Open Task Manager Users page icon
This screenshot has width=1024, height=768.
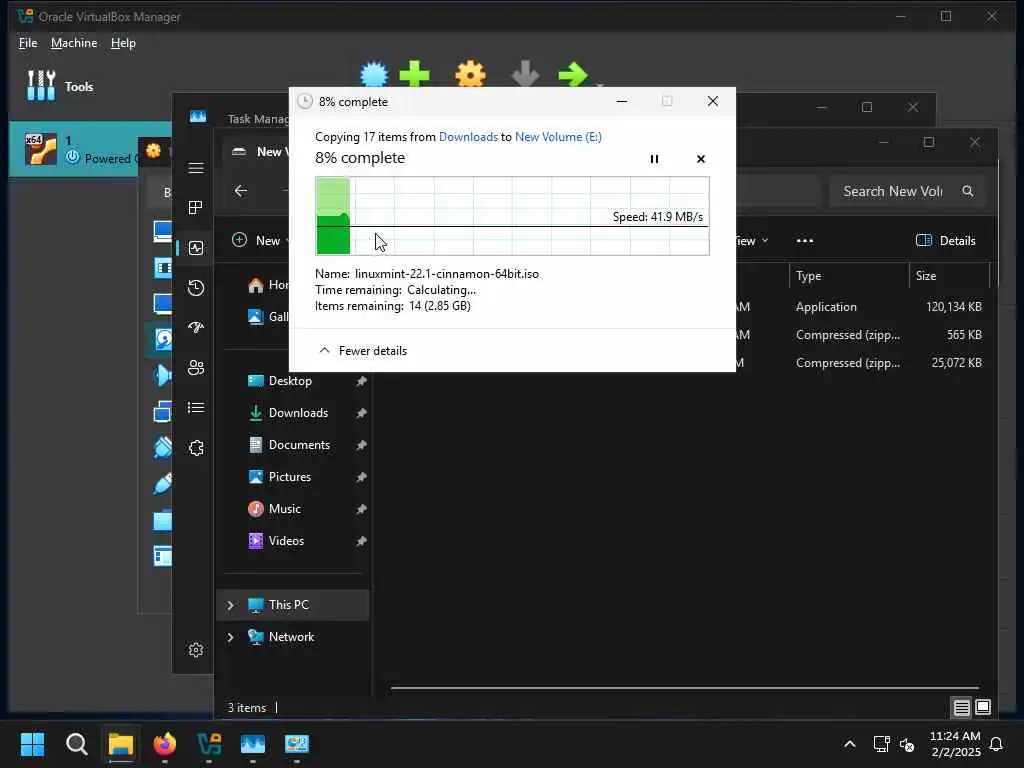pos(196,368)
